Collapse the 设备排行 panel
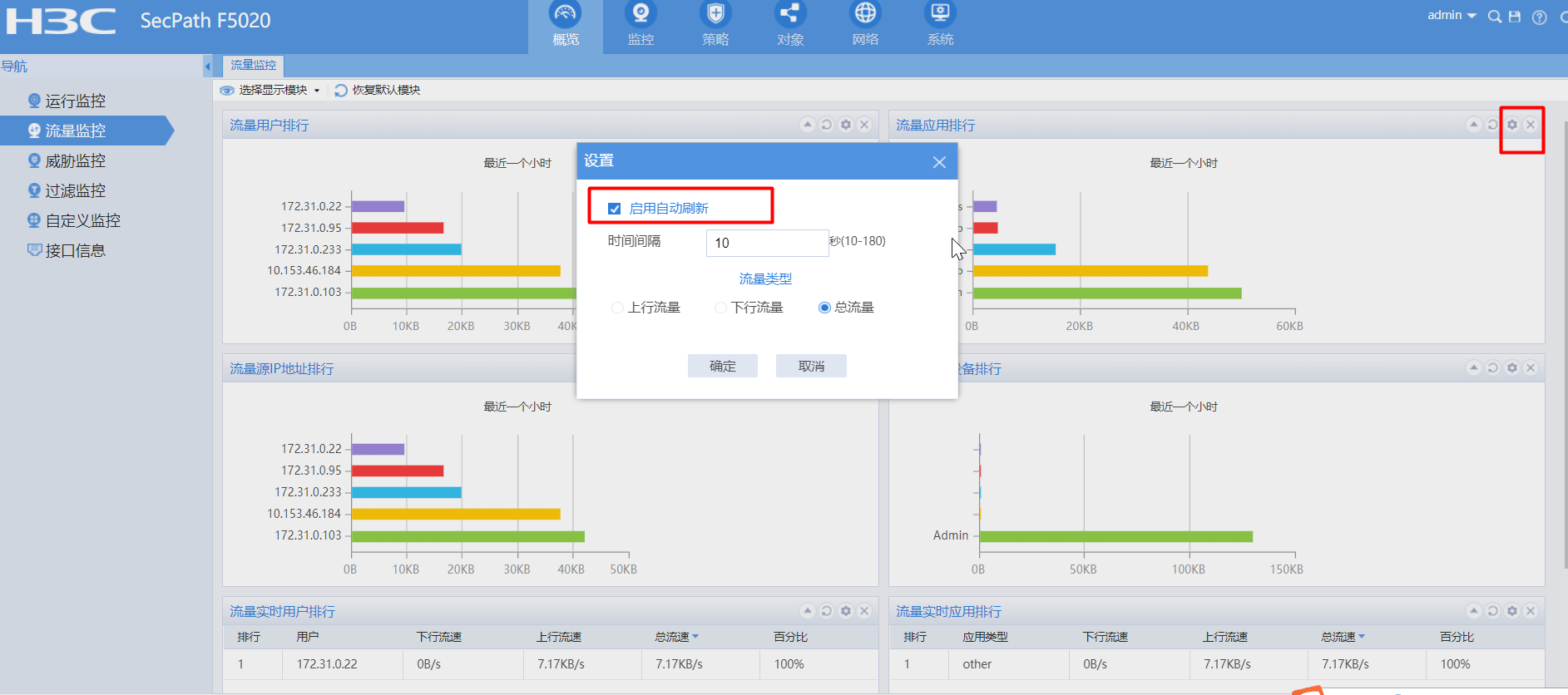This screenshot has width=1568, height=695. [1474, 367]
